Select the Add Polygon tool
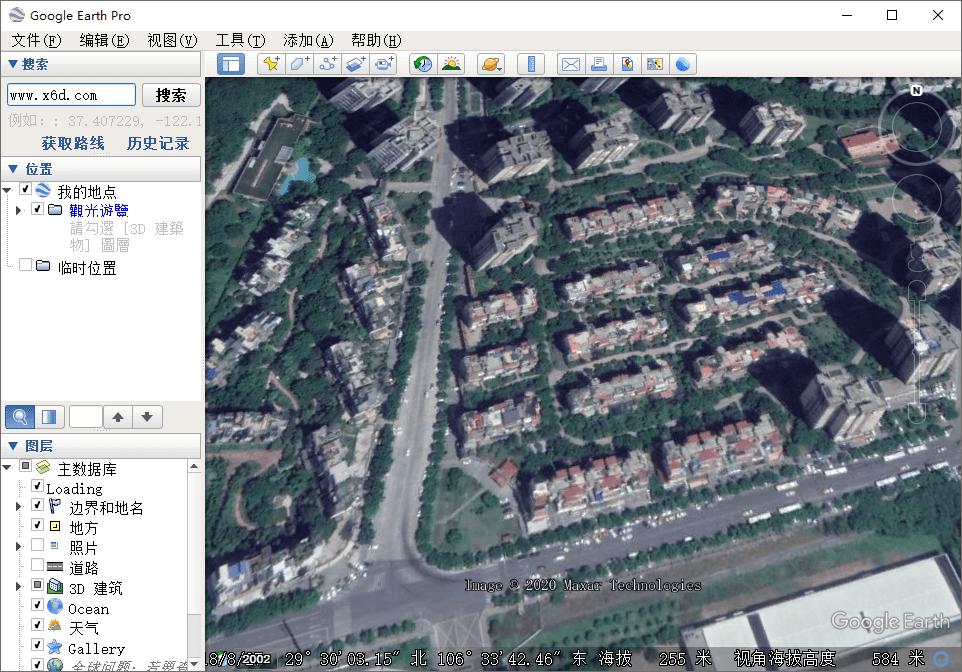This screenshot has width=962, height=672. point(299,64)
